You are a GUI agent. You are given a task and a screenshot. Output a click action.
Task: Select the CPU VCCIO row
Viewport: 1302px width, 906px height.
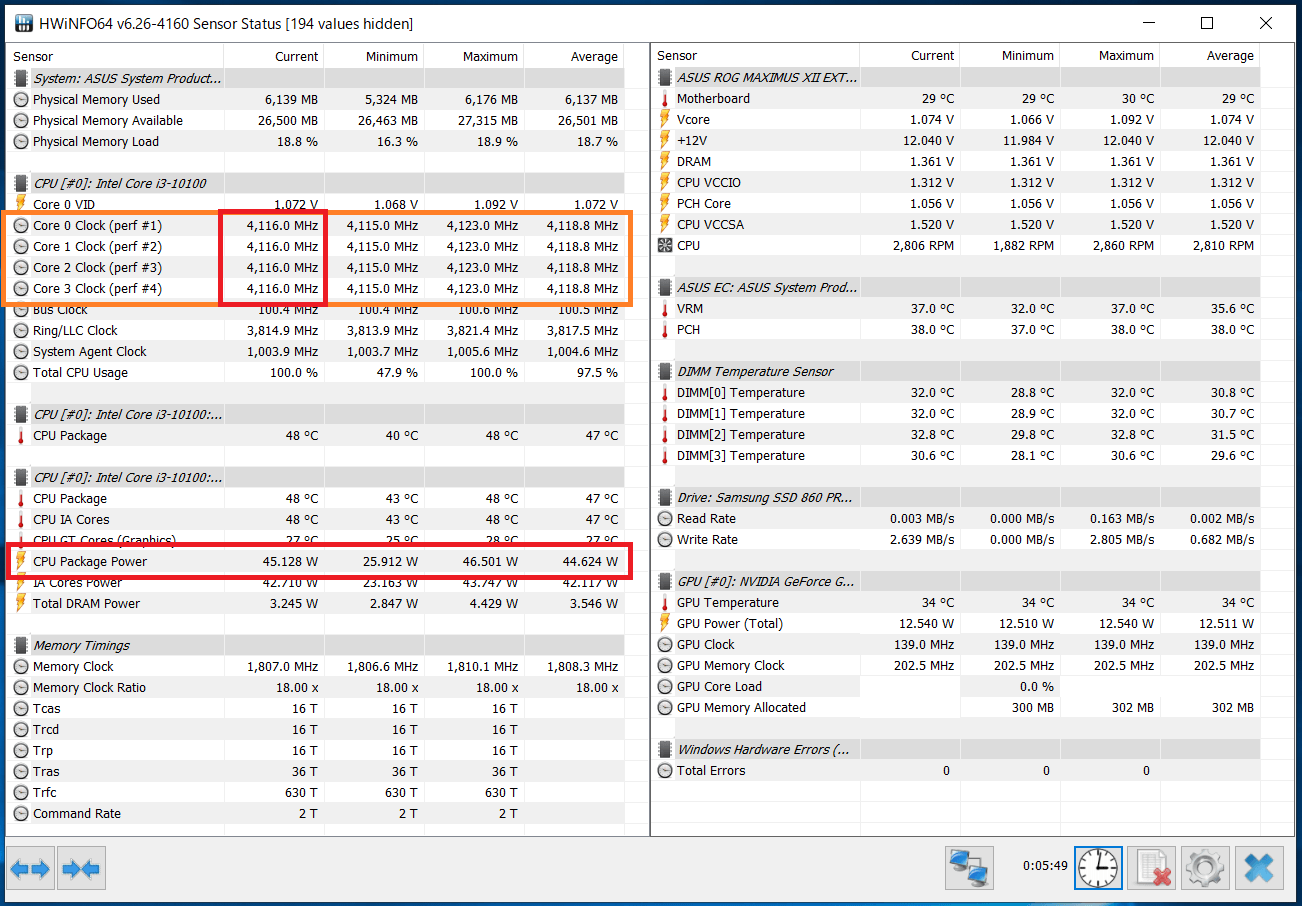(958, 183)
